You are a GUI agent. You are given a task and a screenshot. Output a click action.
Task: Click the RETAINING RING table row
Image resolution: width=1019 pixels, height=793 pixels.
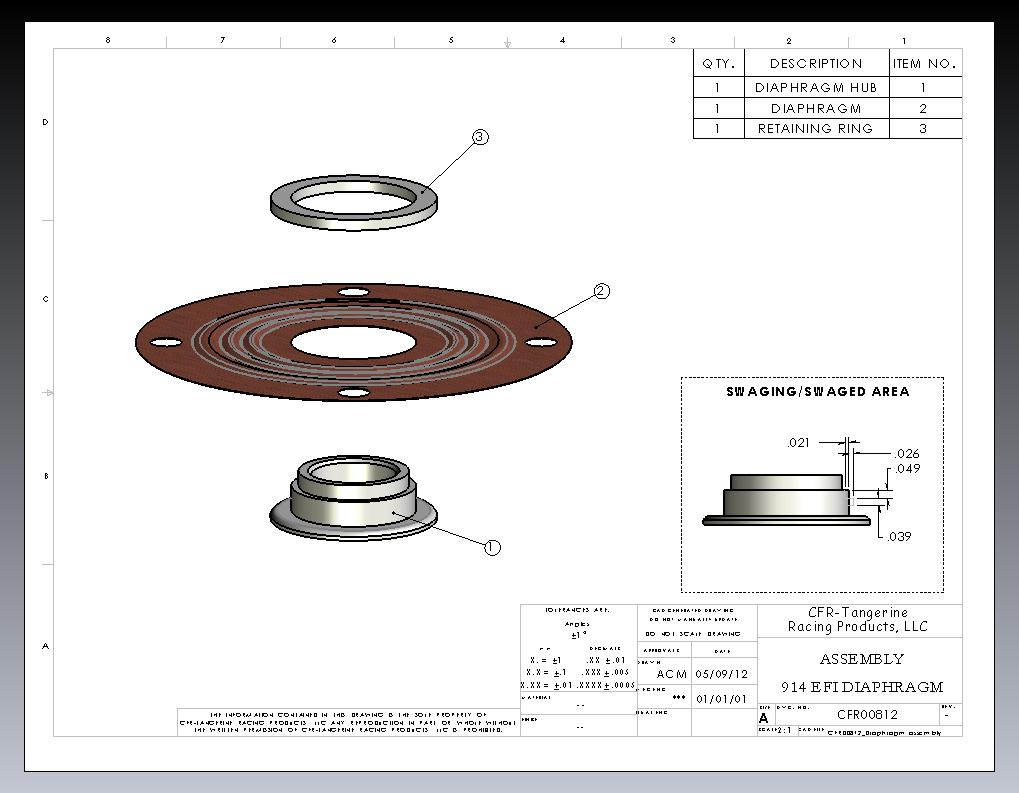pos(815,128)
